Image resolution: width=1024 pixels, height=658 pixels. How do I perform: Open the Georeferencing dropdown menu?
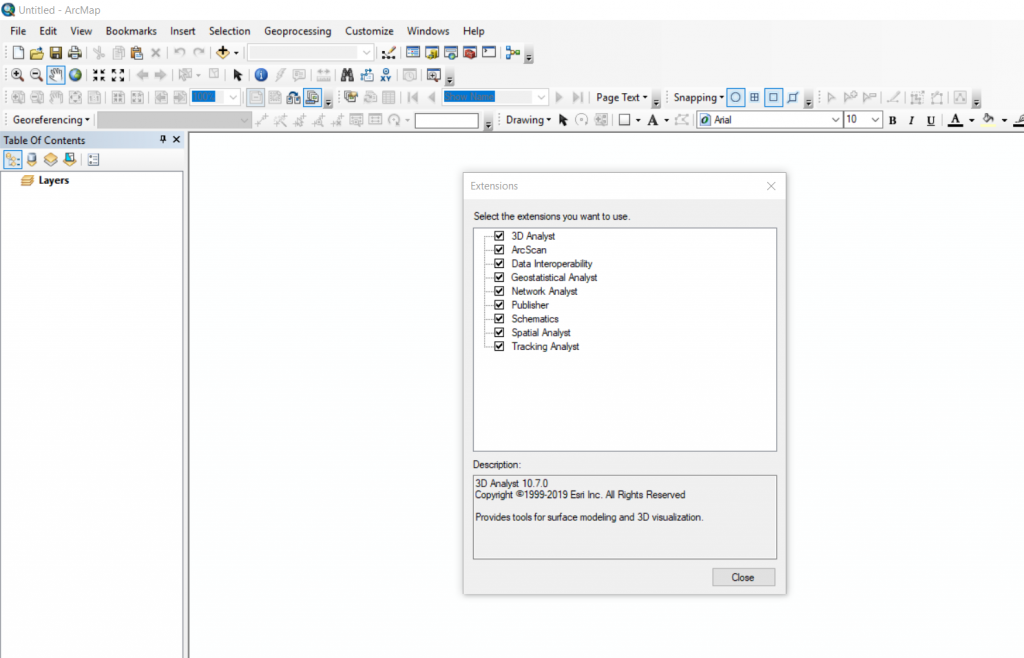[51, 120]
